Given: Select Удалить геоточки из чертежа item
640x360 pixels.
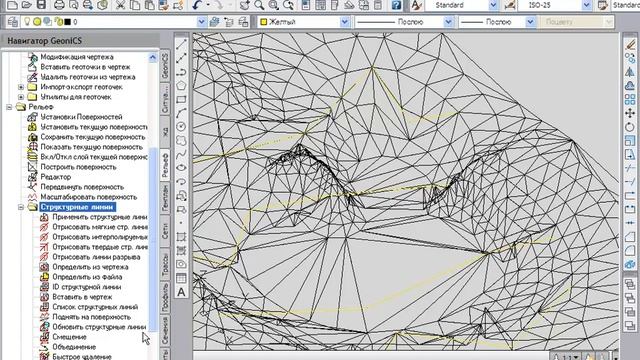Looking at the screenshot, I should click(88, 77).
